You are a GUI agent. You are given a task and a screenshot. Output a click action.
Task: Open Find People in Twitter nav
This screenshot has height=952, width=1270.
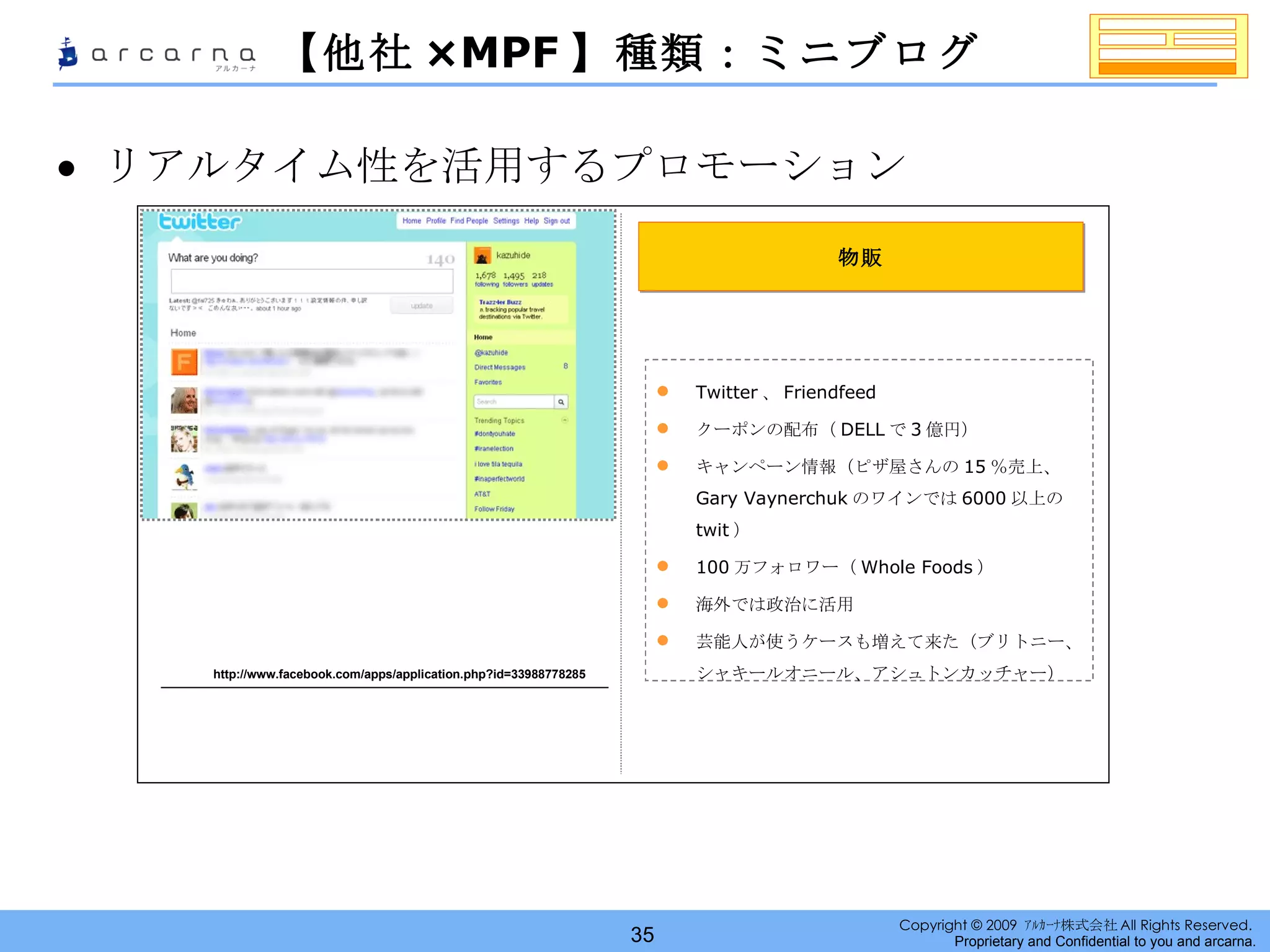[x=469, y=221]
